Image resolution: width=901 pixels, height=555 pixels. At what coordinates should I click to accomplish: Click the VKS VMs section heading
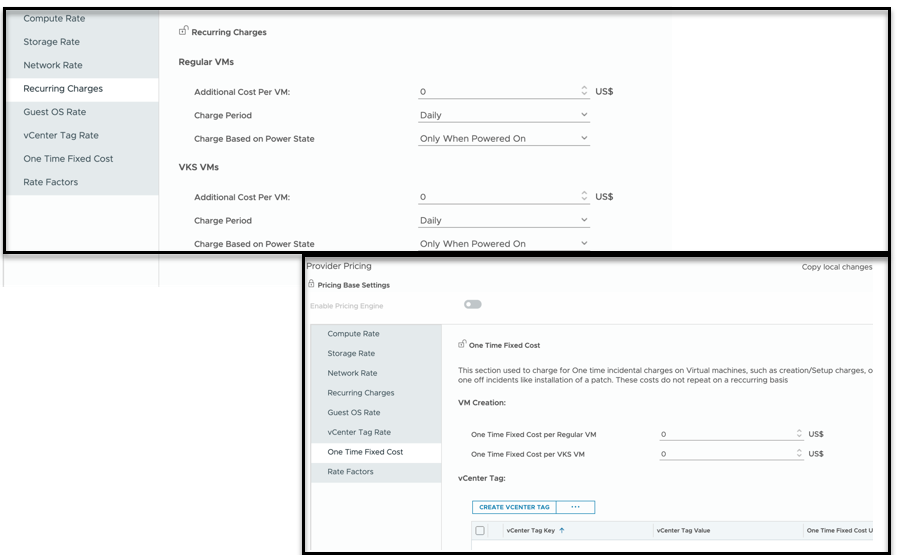click(x=198, y=167)
